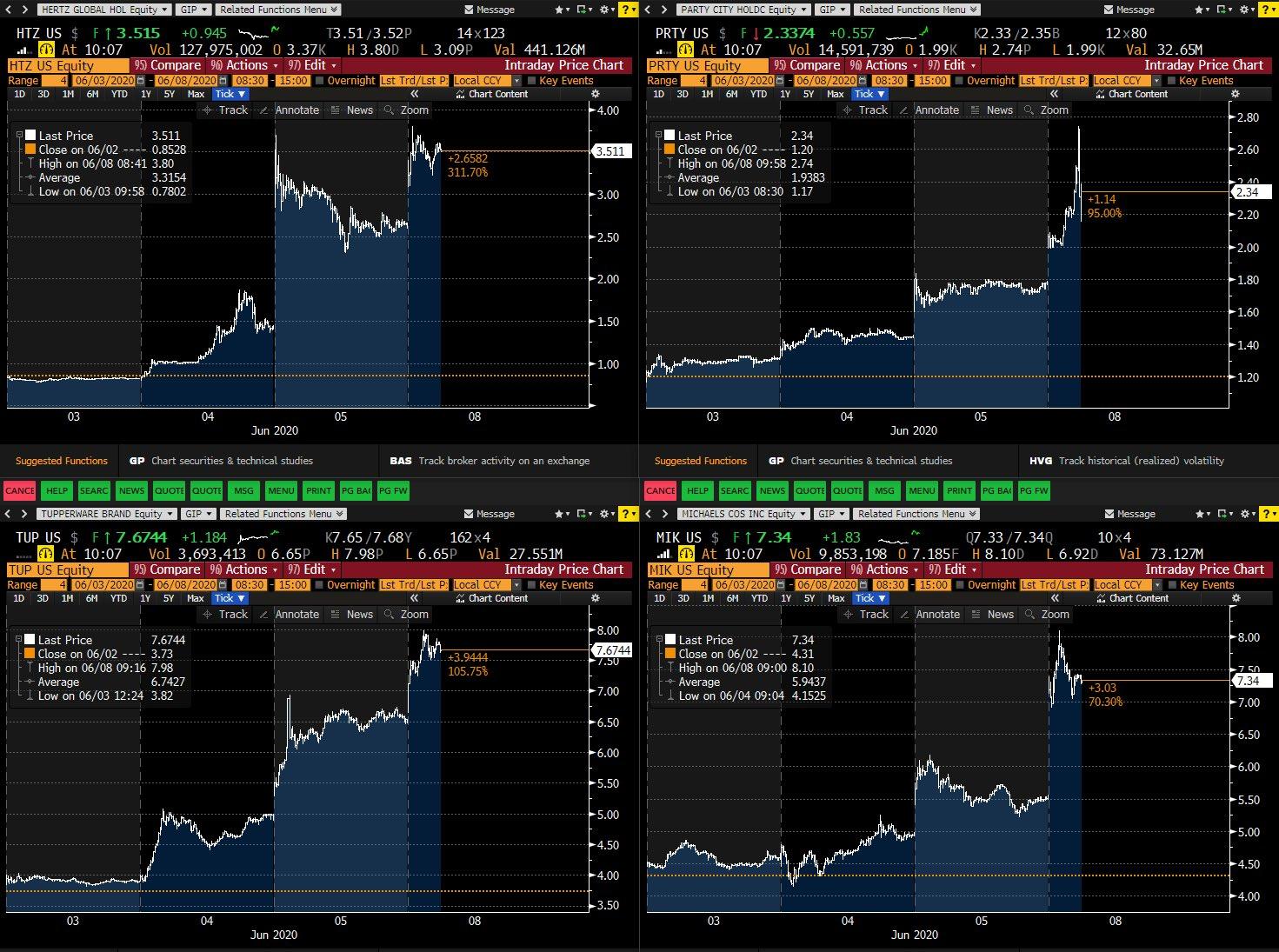Toggle the Key Events checkbox on the PRTY chart
Image resolution: width=1279 pixels, height=952 pixels.
1171,81
